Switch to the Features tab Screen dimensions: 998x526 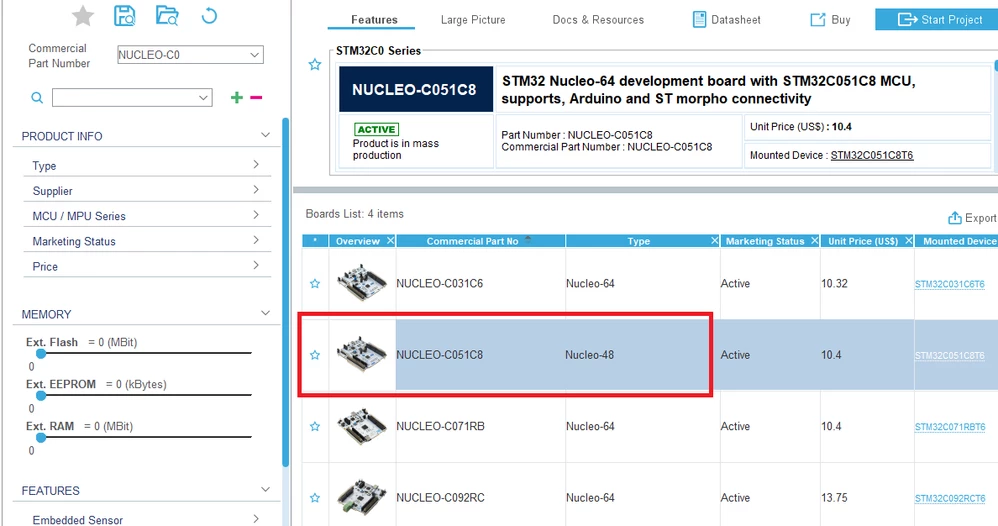click(x=374, y=20)
